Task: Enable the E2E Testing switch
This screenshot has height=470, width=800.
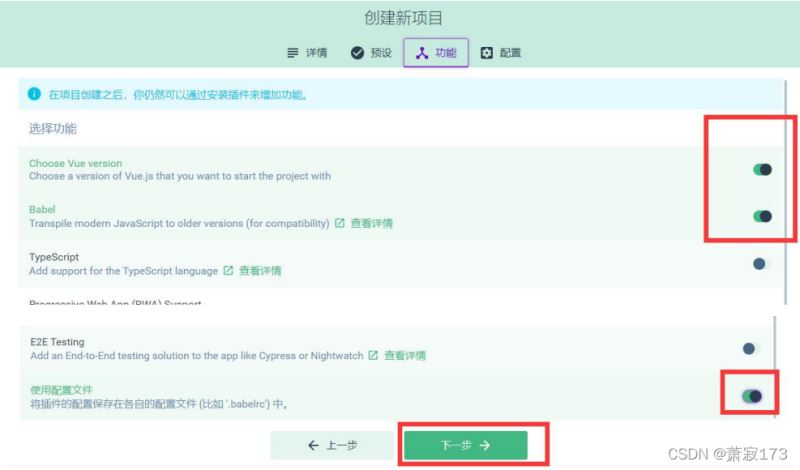Action: click(x=751, y=348)
